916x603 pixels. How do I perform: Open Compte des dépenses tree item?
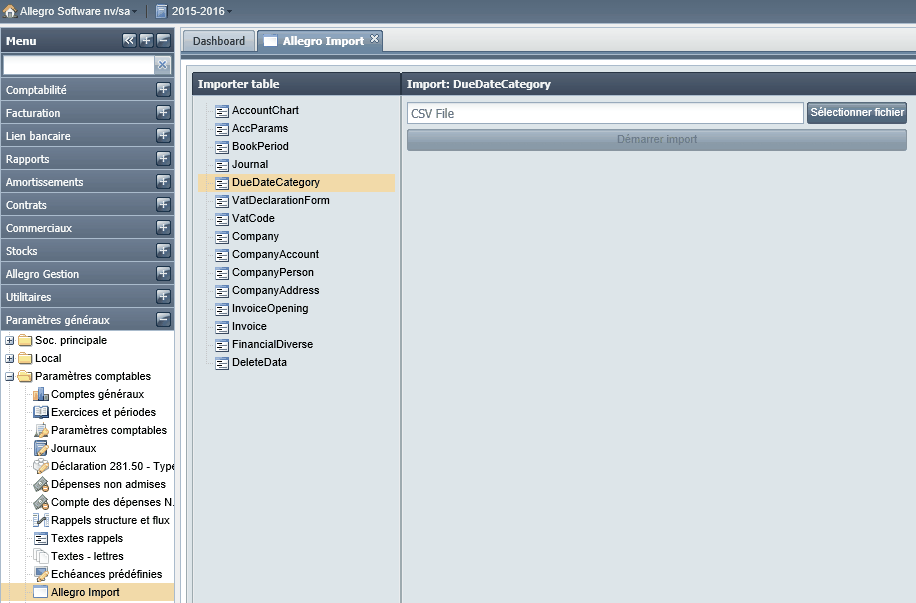coord(103,502)
